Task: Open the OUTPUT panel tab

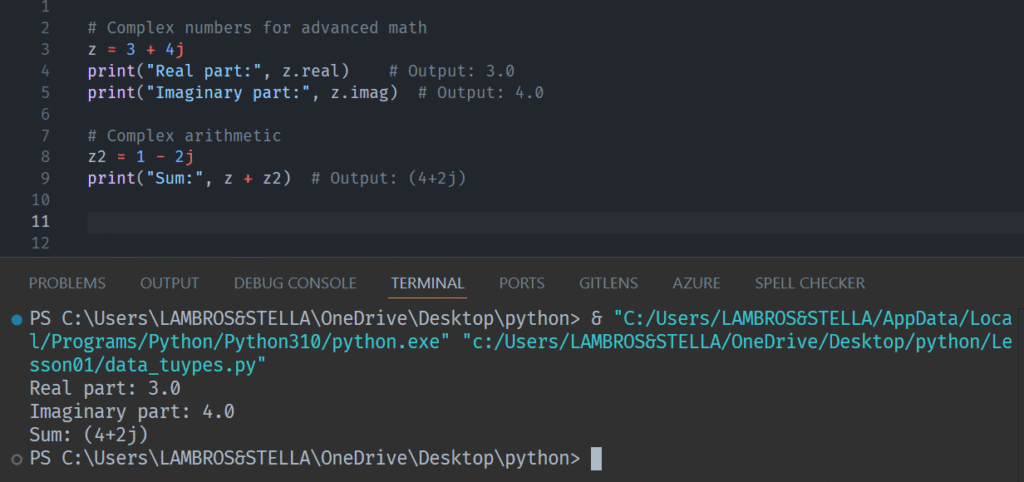Action: tap(169, 283)
